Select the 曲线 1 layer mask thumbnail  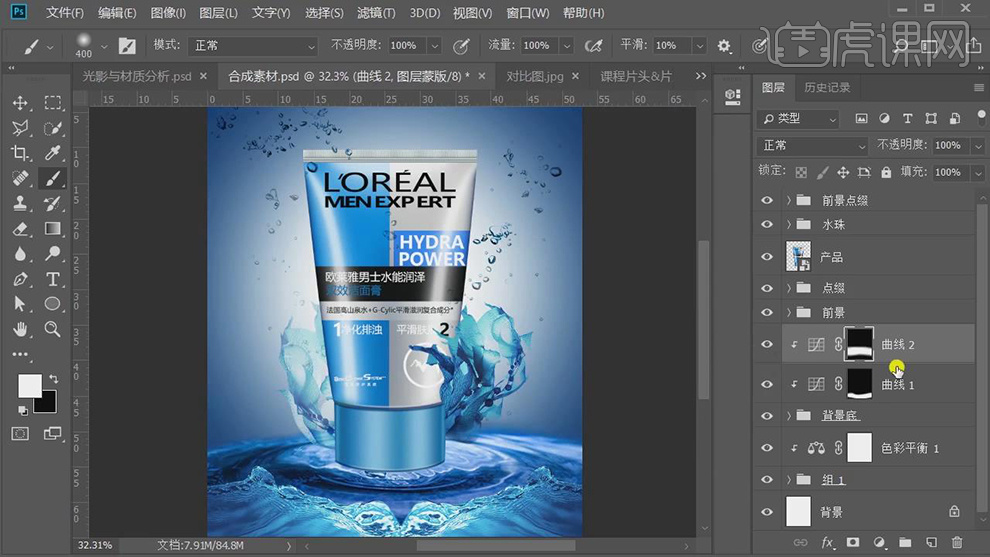point(860,384)
